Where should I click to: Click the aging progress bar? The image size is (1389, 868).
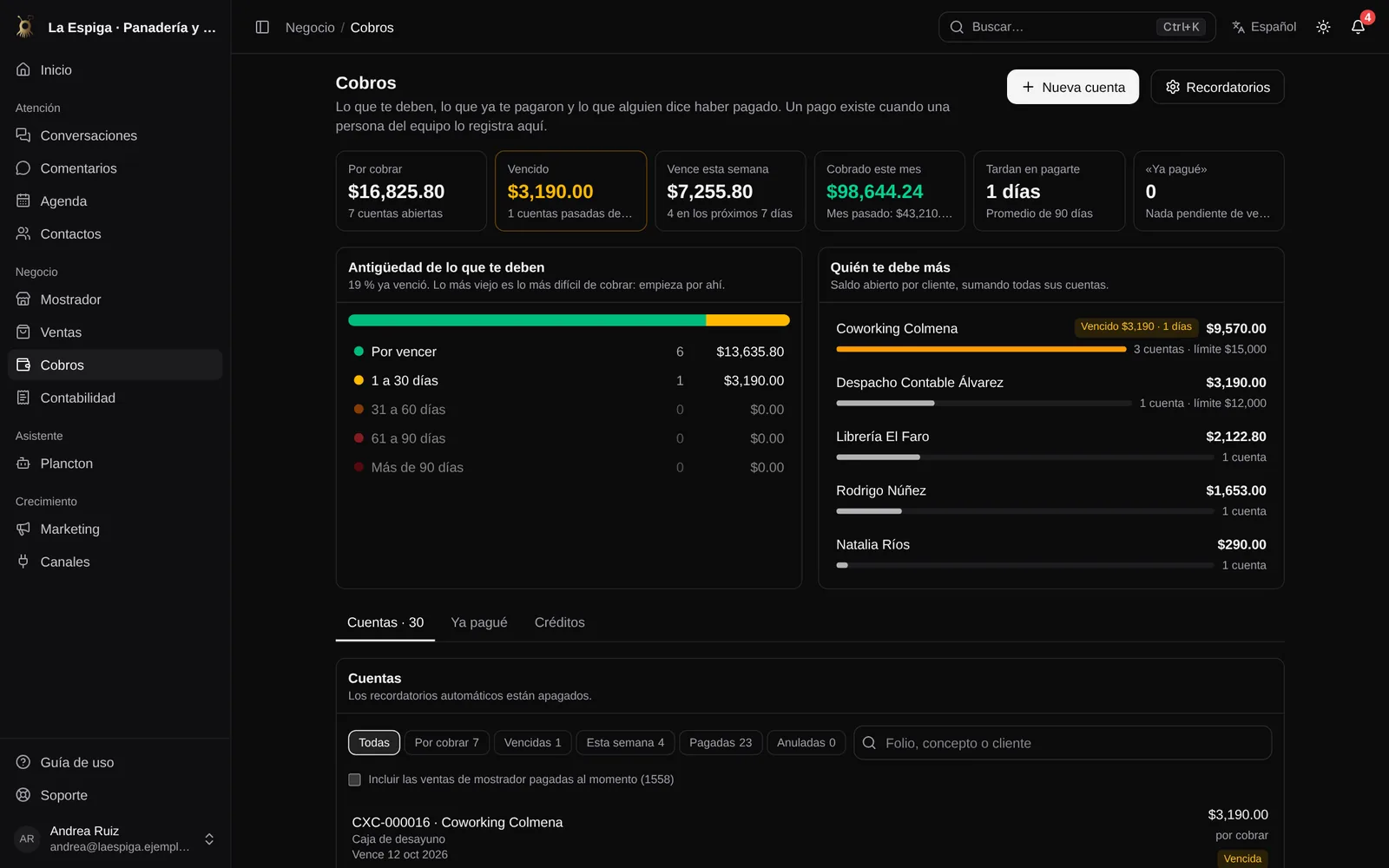569,320
